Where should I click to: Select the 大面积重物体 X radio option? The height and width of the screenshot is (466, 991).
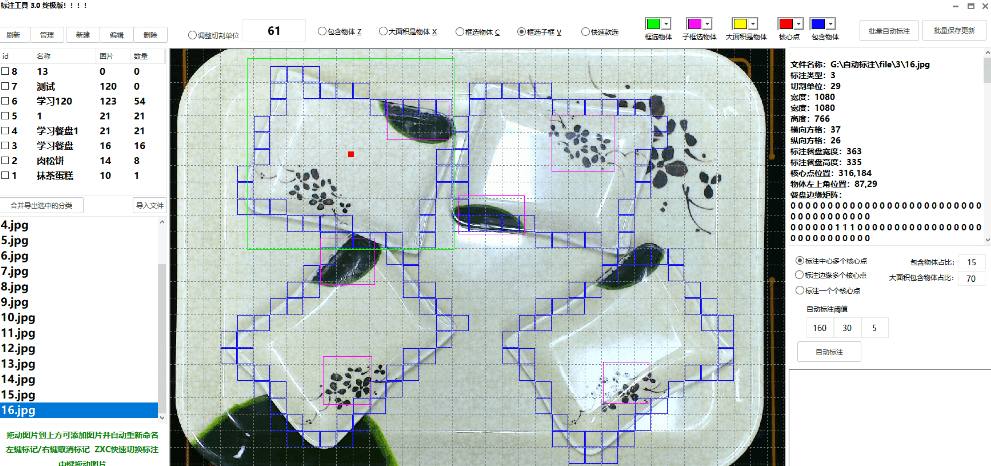[x=384, y=32]
